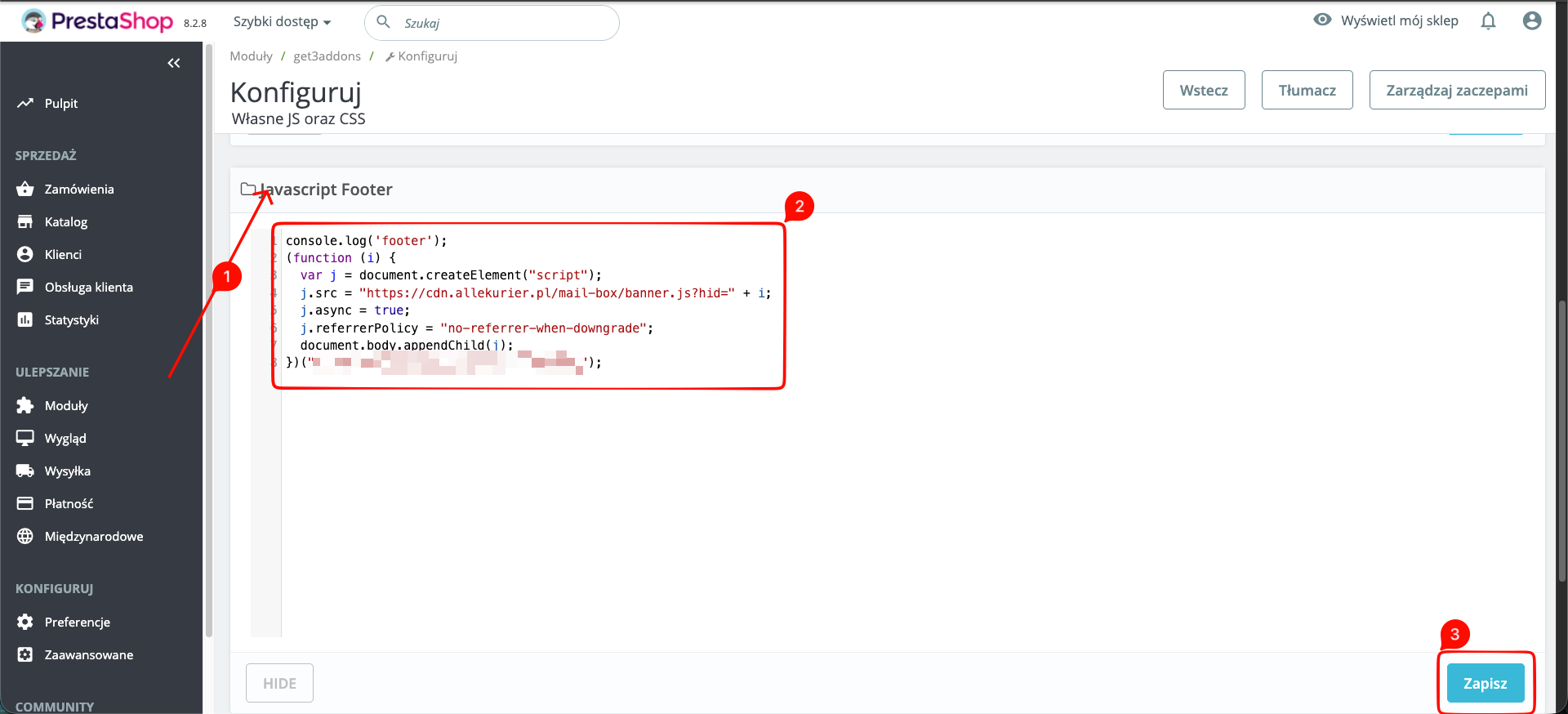Open the user profile avatar menu
The image size is (1568, 714).
(x=1532, y=21)
